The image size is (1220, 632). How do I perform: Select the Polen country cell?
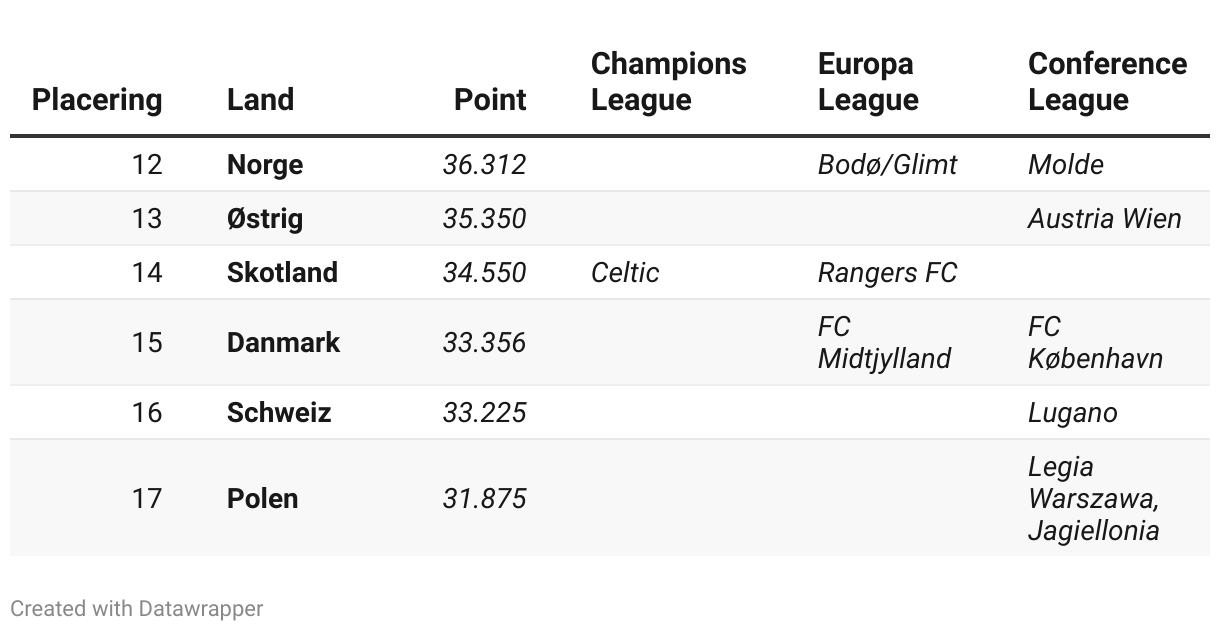[x=262, y=498]
